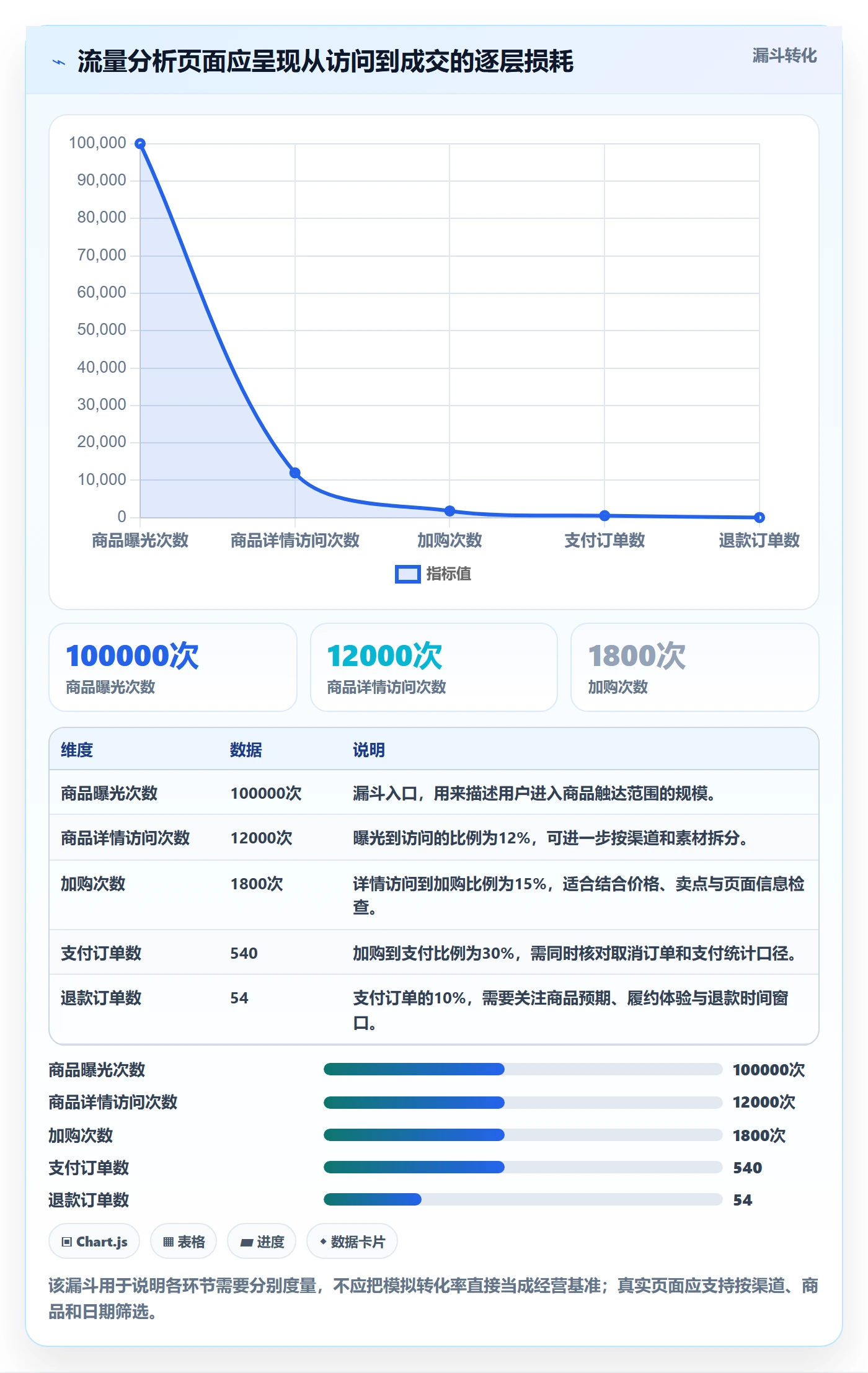Click the 加购次数 x-axis label
Viewport: 868px width, 1373px height.
(449, 540)
